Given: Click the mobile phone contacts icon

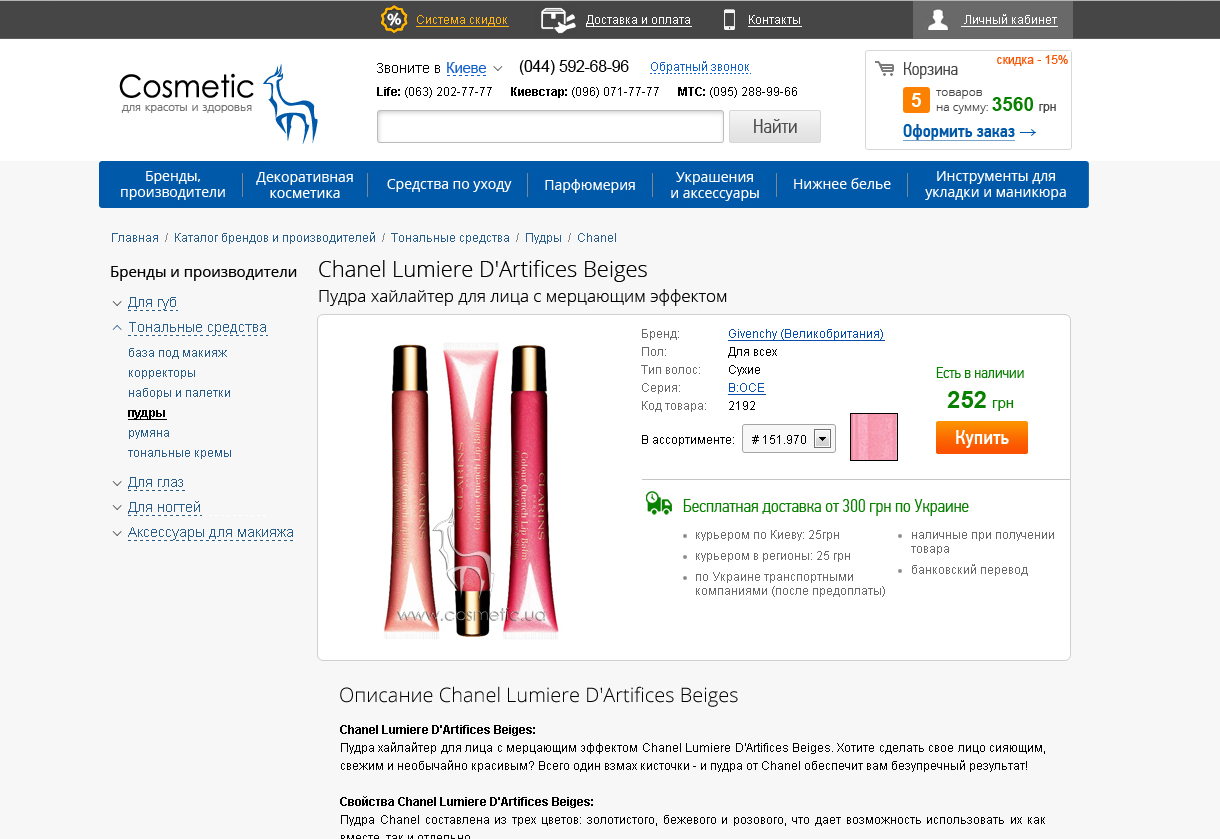Looking at the screenshot, I should point(729,19).
